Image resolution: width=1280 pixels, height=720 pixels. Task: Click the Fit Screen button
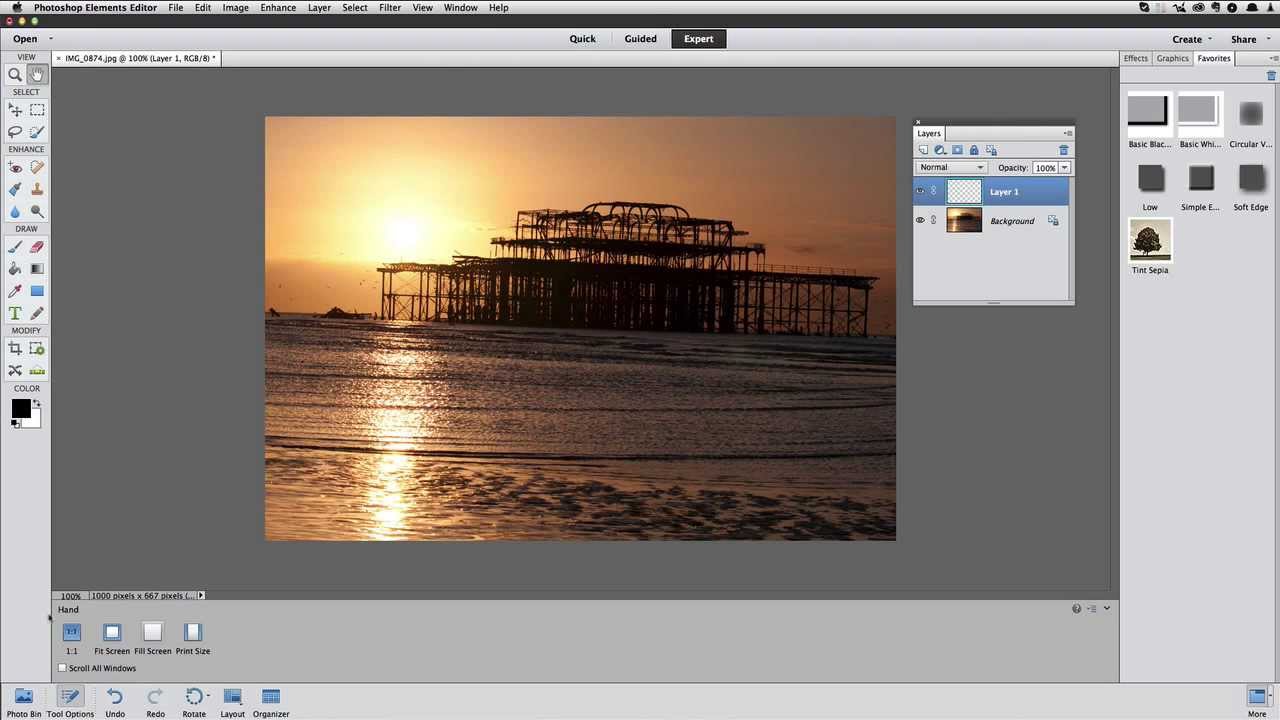tap(112, 639)
